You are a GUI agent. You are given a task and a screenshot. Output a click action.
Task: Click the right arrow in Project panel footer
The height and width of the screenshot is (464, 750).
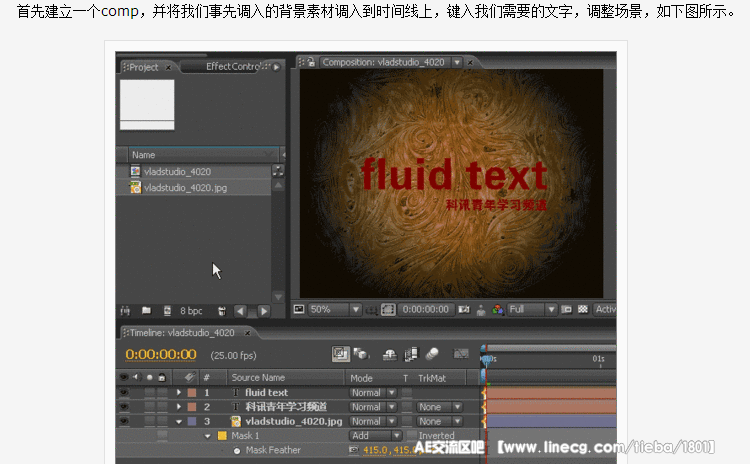tap(264, 311)
